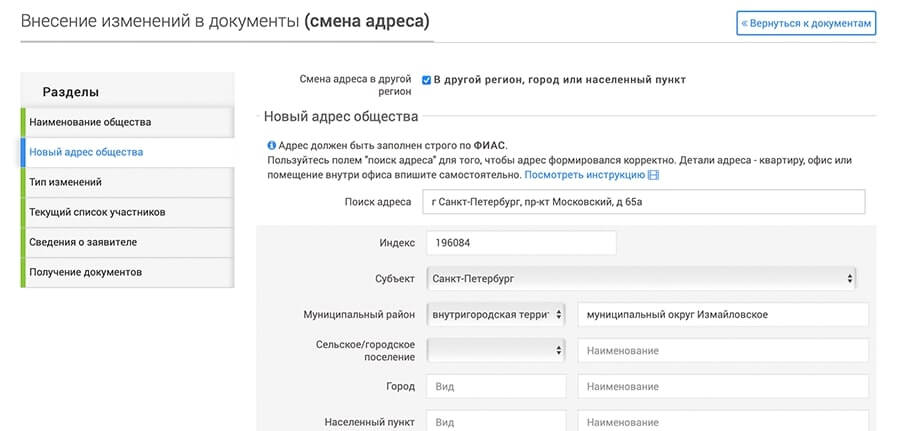Open Сельское/городское поселение type dropdown

coord(496,350)
